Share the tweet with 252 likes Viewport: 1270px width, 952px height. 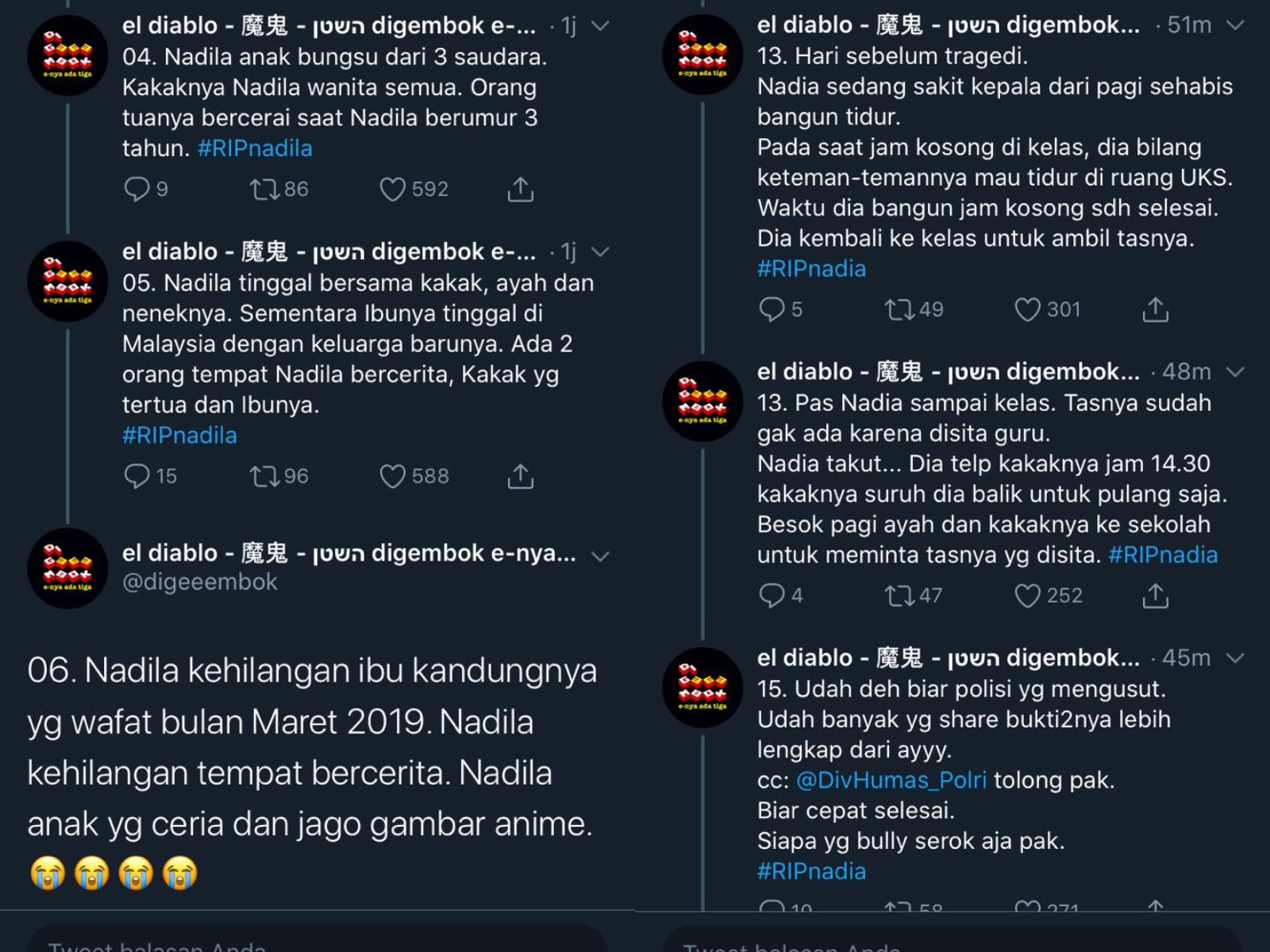1156,596
